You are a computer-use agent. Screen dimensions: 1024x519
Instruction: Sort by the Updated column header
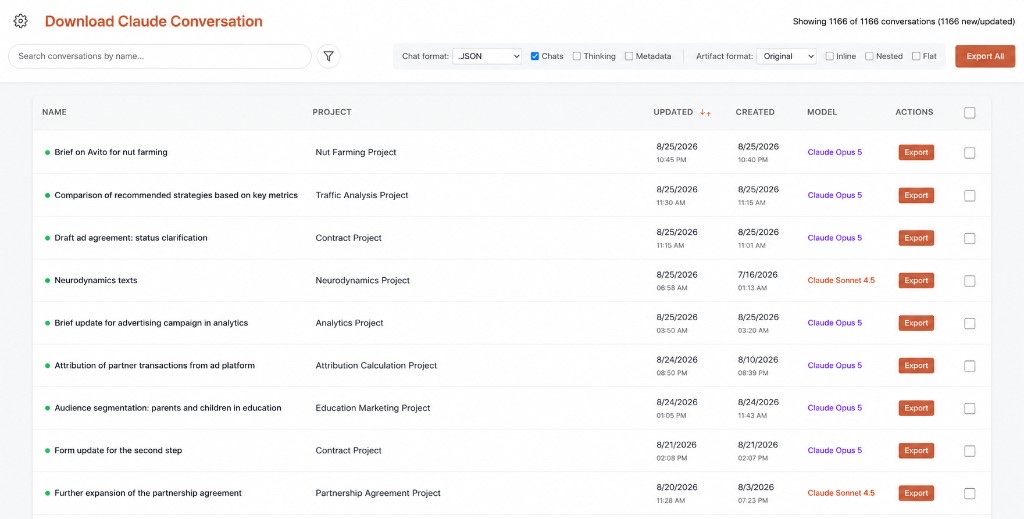(x=673, y=112)
